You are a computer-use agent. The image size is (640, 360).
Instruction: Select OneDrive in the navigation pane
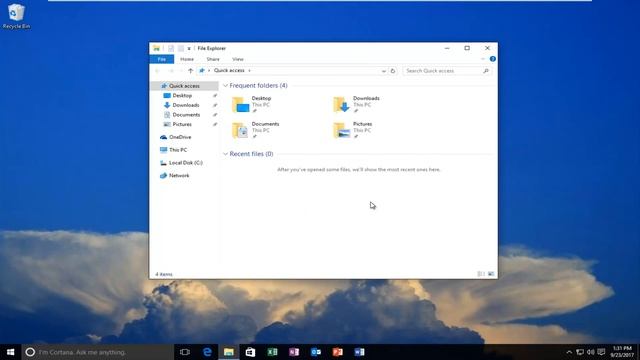180,137
